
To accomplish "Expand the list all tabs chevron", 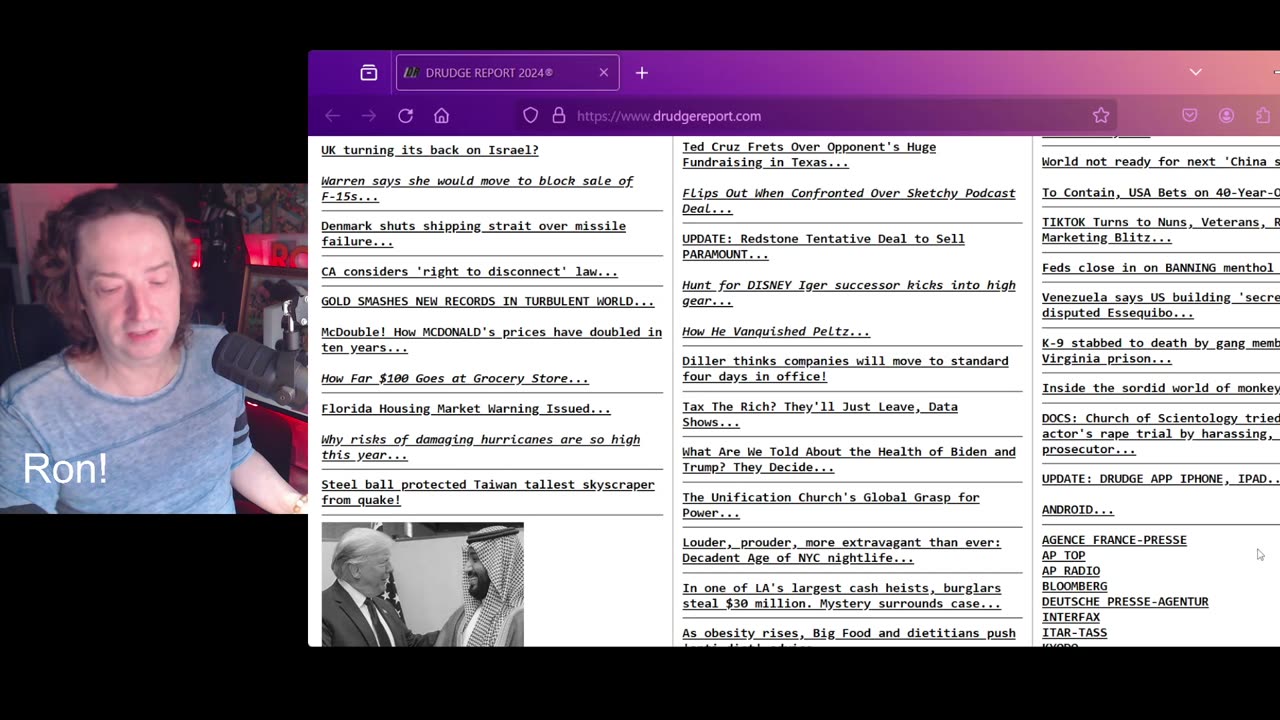I will tap(1195, 72).
